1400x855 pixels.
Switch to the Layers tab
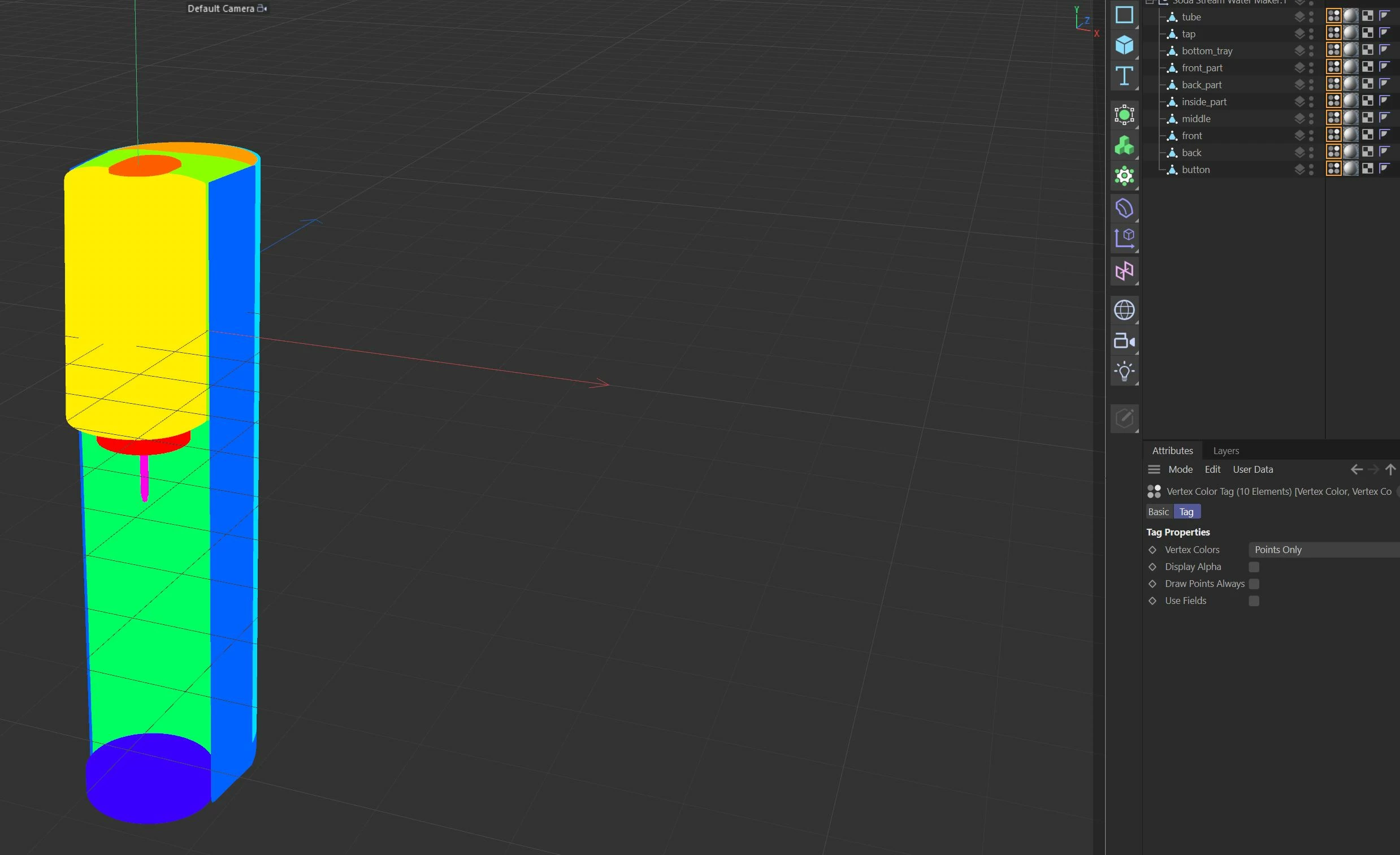pyautogui.click(x=1225, y=451)
